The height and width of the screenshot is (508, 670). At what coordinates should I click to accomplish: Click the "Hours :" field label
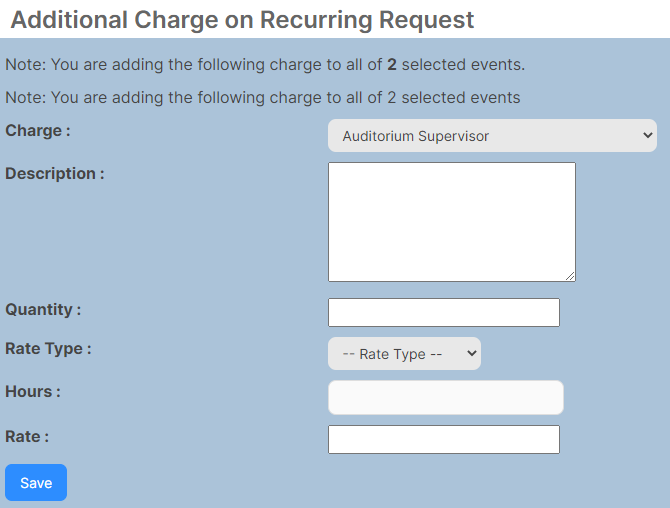(x=33, y=391)
